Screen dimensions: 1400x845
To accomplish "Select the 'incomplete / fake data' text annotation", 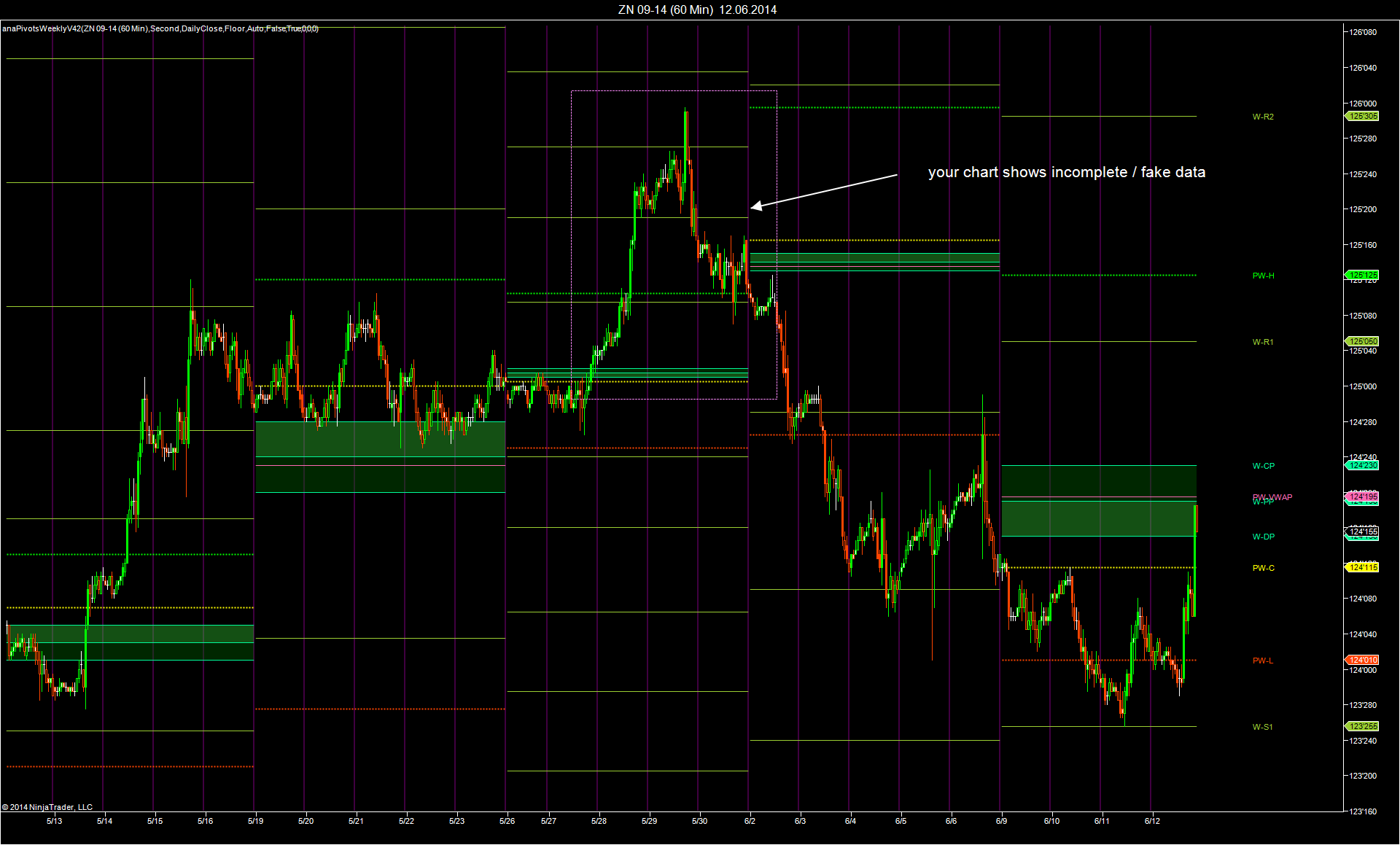I will (1066, 173).
